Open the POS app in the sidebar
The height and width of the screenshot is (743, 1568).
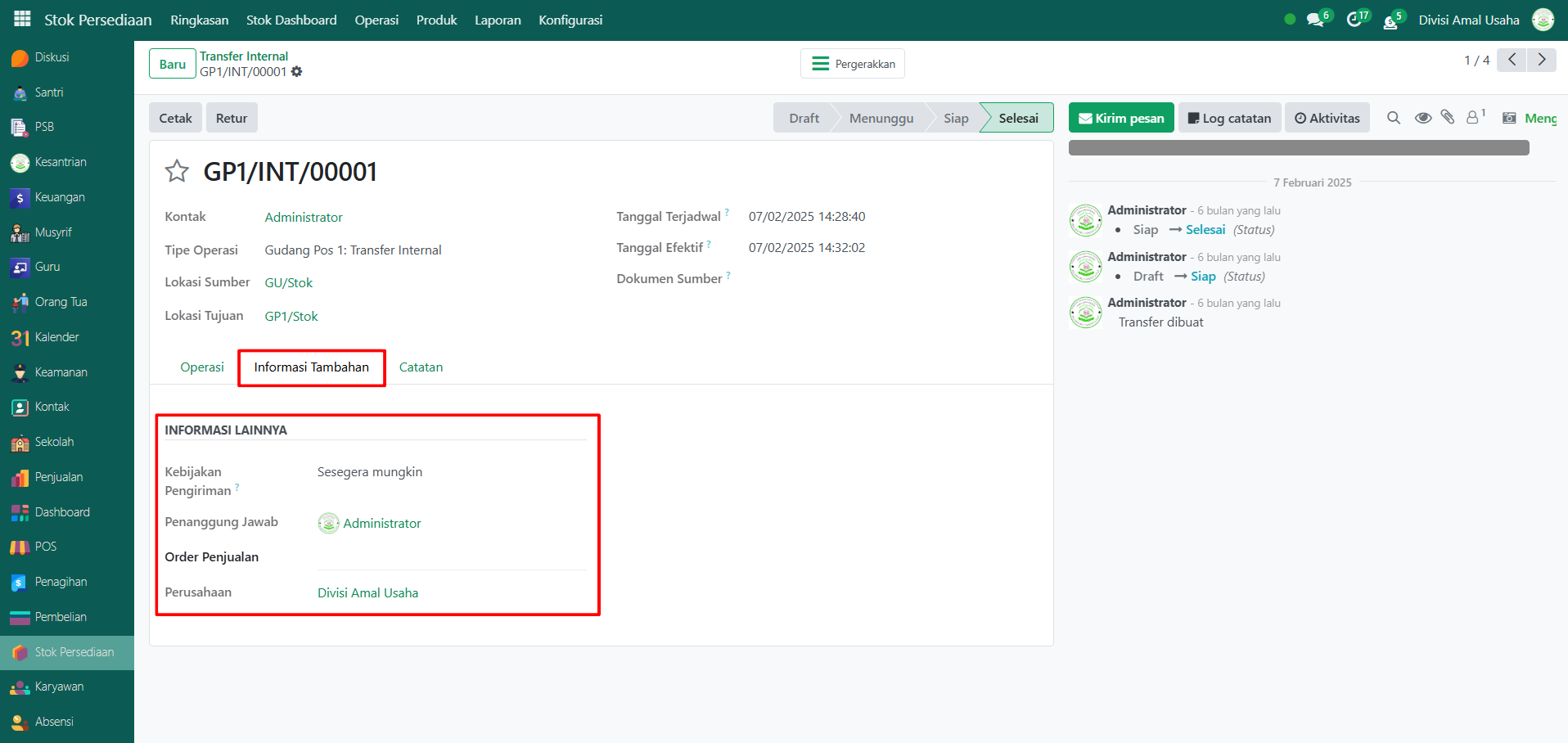46,547
